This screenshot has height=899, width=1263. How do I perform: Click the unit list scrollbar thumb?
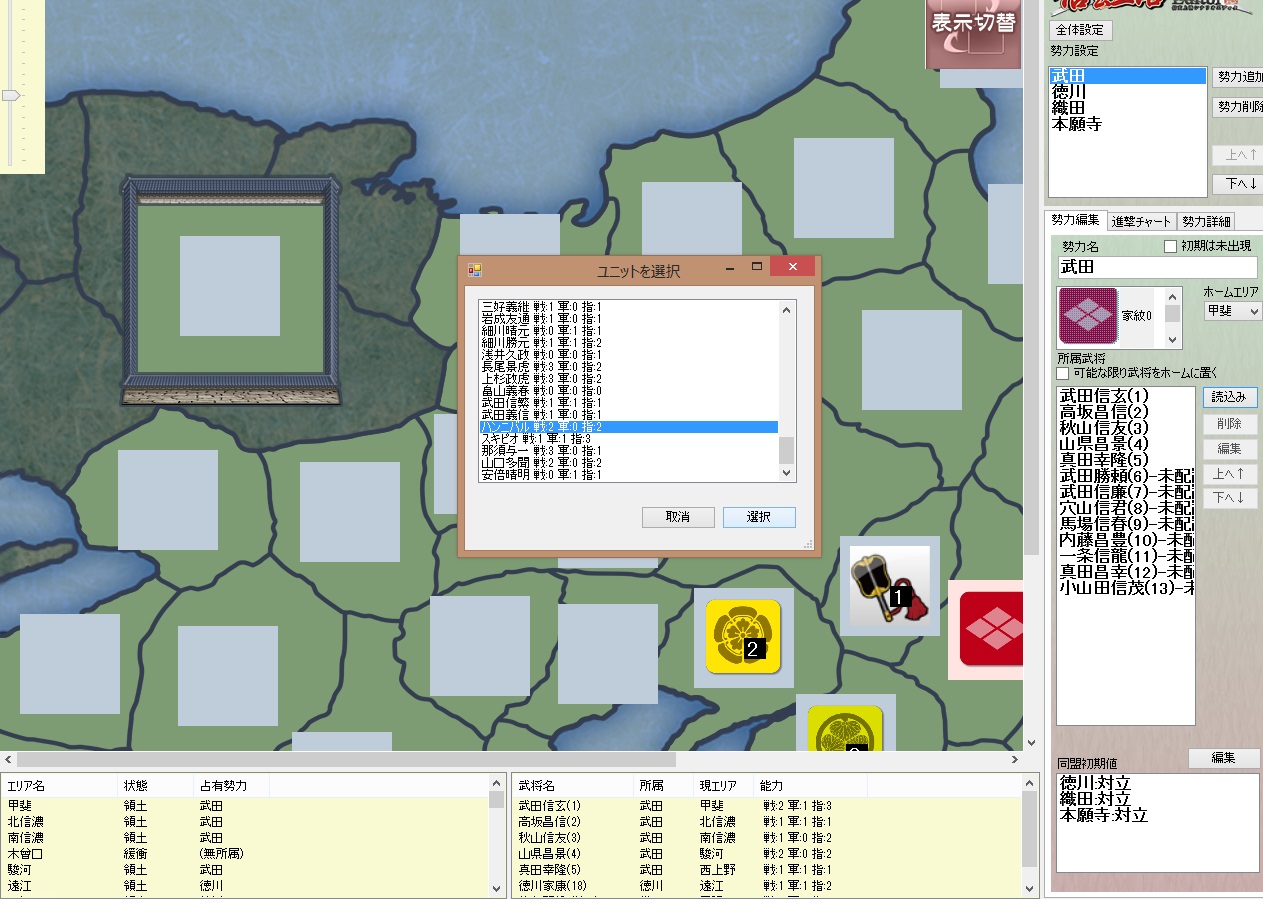pos(786,449)
